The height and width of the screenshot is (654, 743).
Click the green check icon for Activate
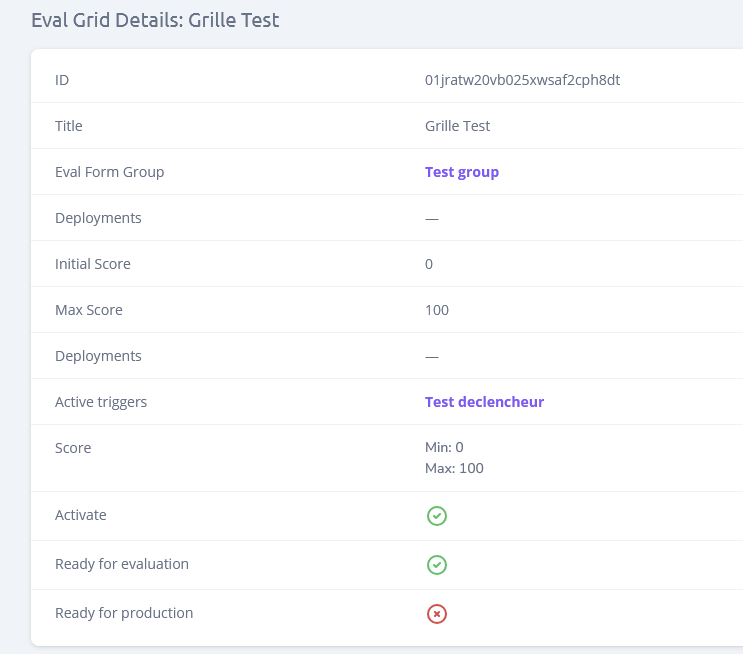[437, 516]
